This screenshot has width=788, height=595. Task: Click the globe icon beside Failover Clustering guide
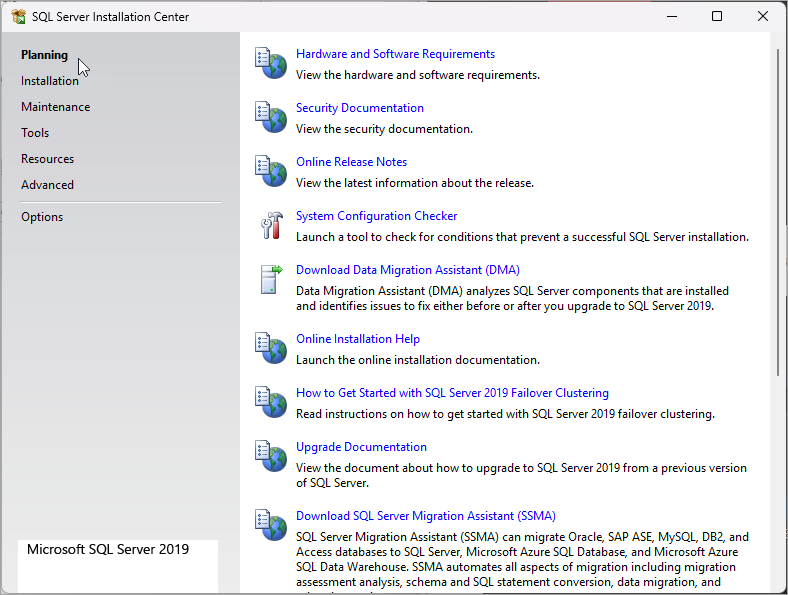click(x=271, y=402)
